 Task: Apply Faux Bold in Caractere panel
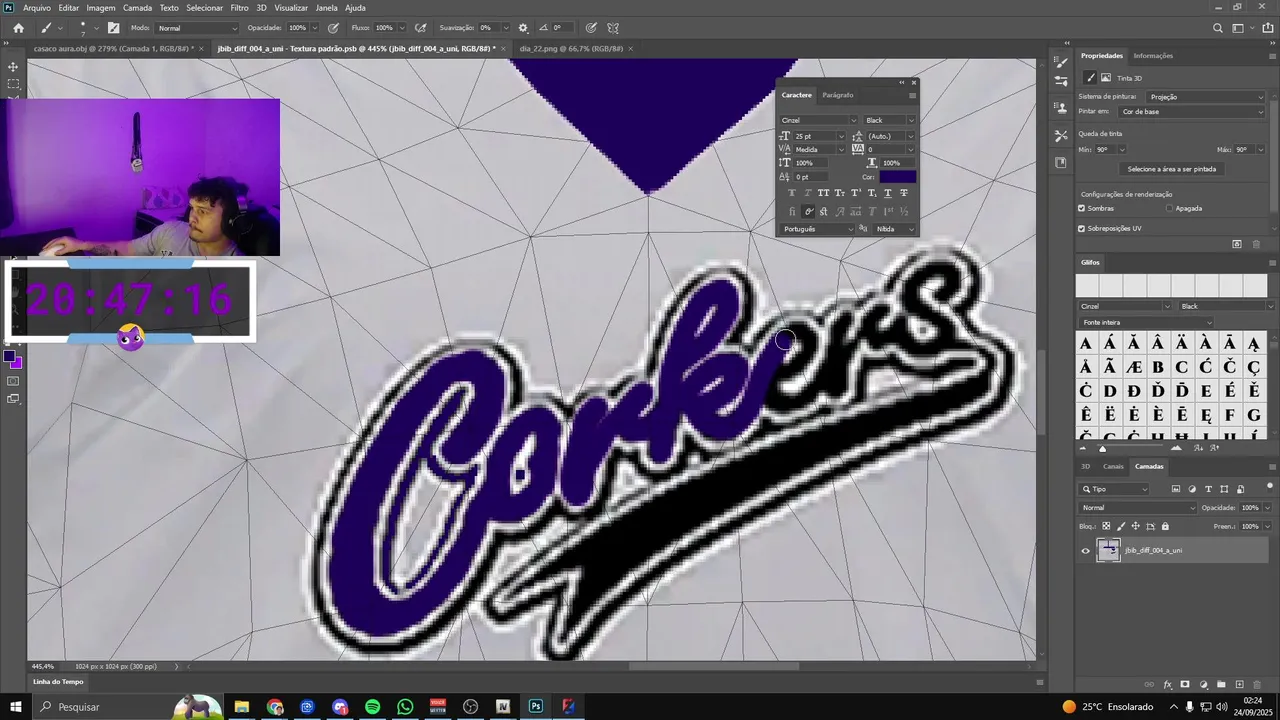pos(791,193)
